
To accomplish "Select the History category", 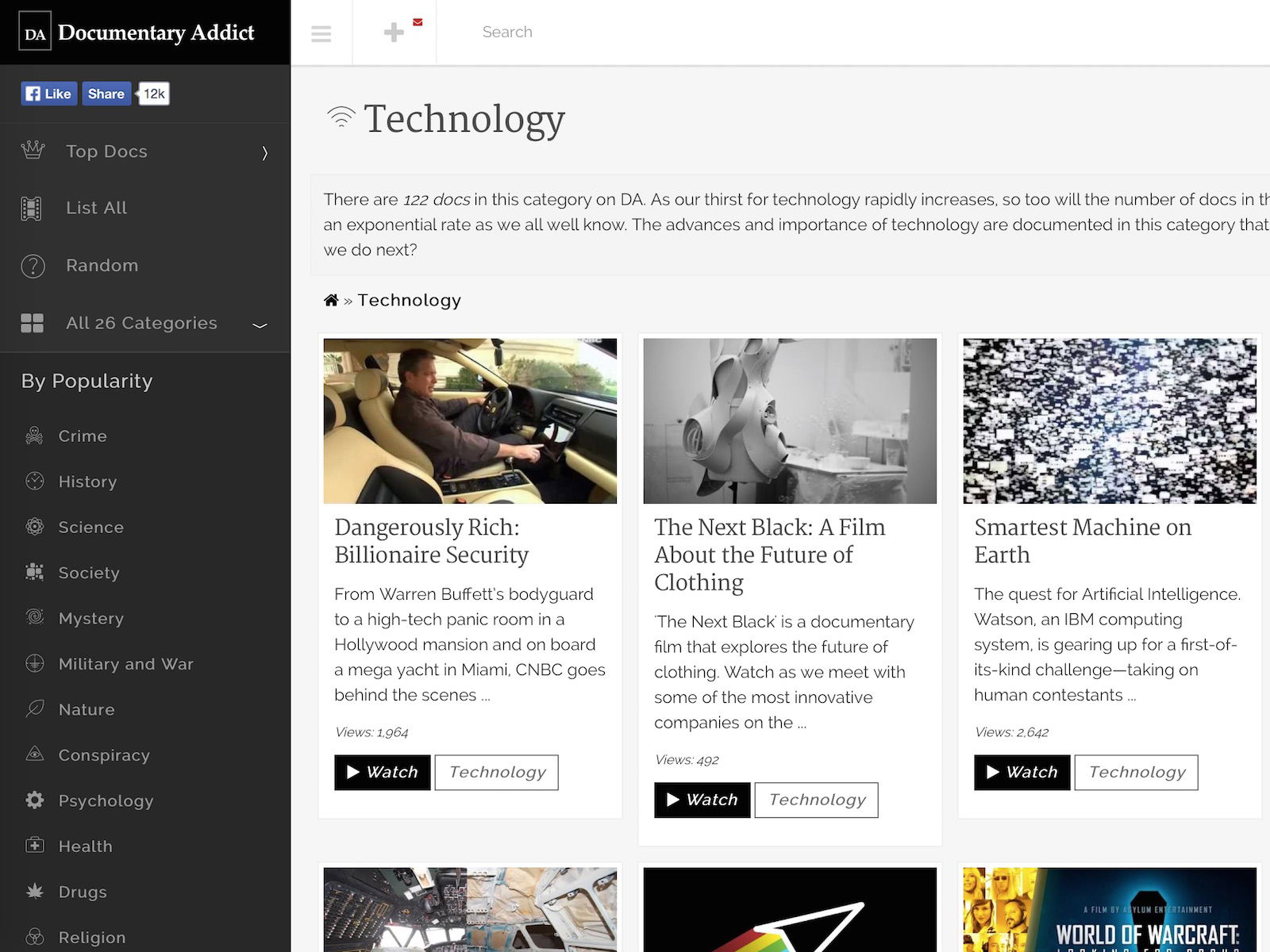I will coord(87,482).
